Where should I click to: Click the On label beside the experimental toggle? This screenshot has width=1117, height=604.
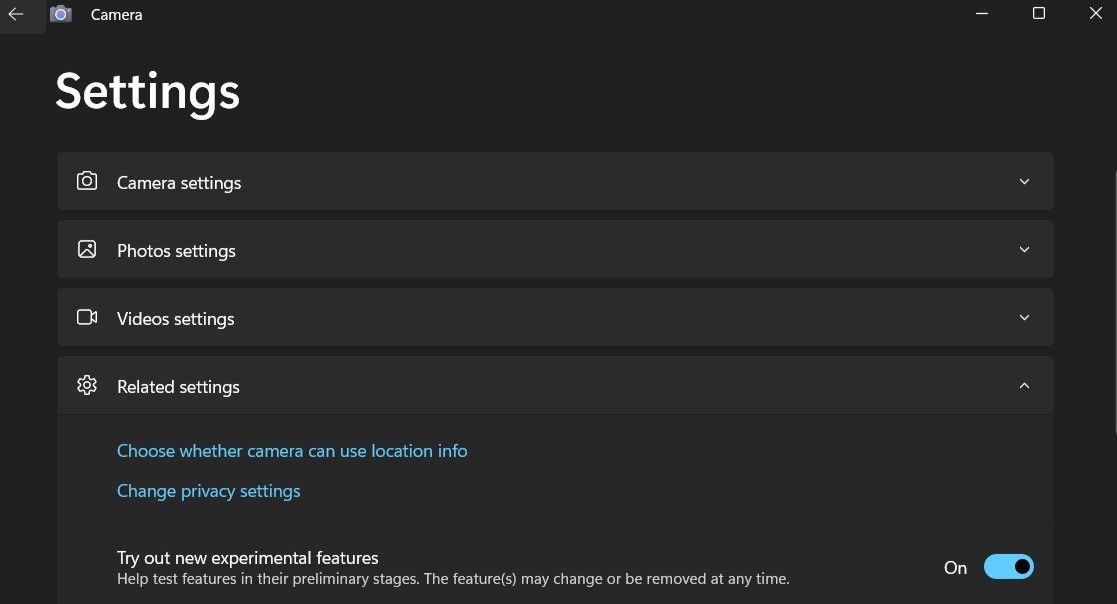click(955, 567)
